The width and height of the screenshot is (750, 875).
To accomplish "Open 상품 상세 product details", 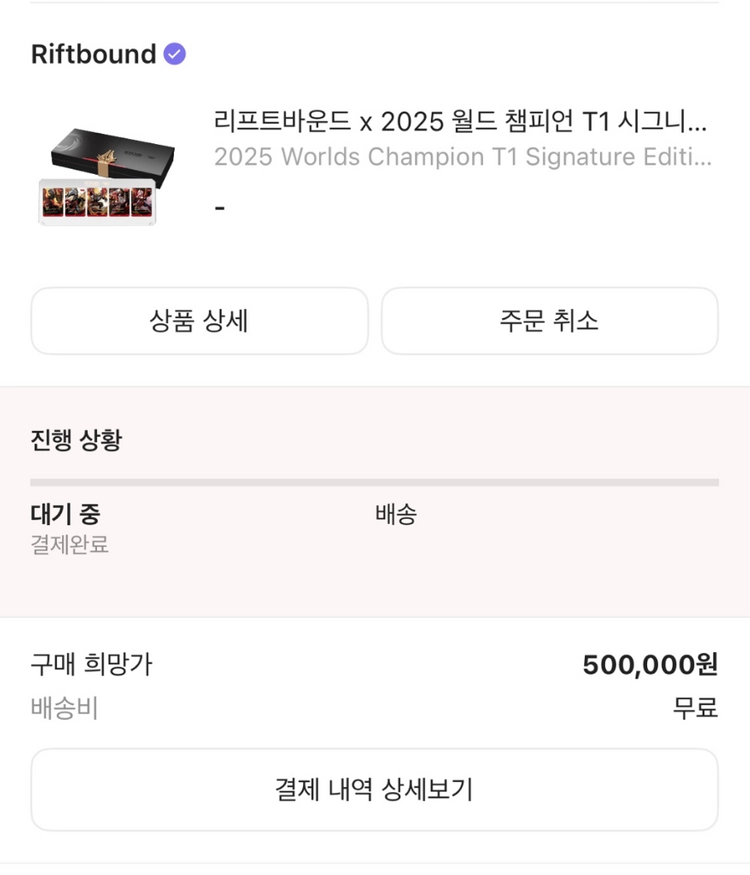I will tap(199, 321).
